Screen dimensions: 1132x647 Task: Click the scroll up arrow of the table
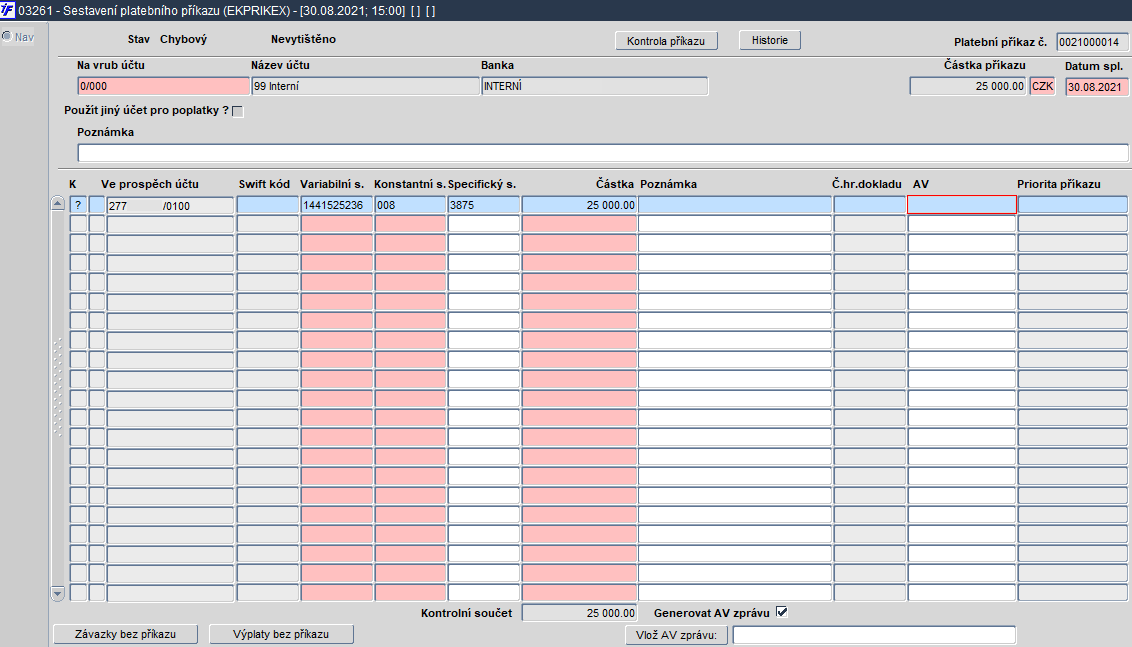(58, 204)
